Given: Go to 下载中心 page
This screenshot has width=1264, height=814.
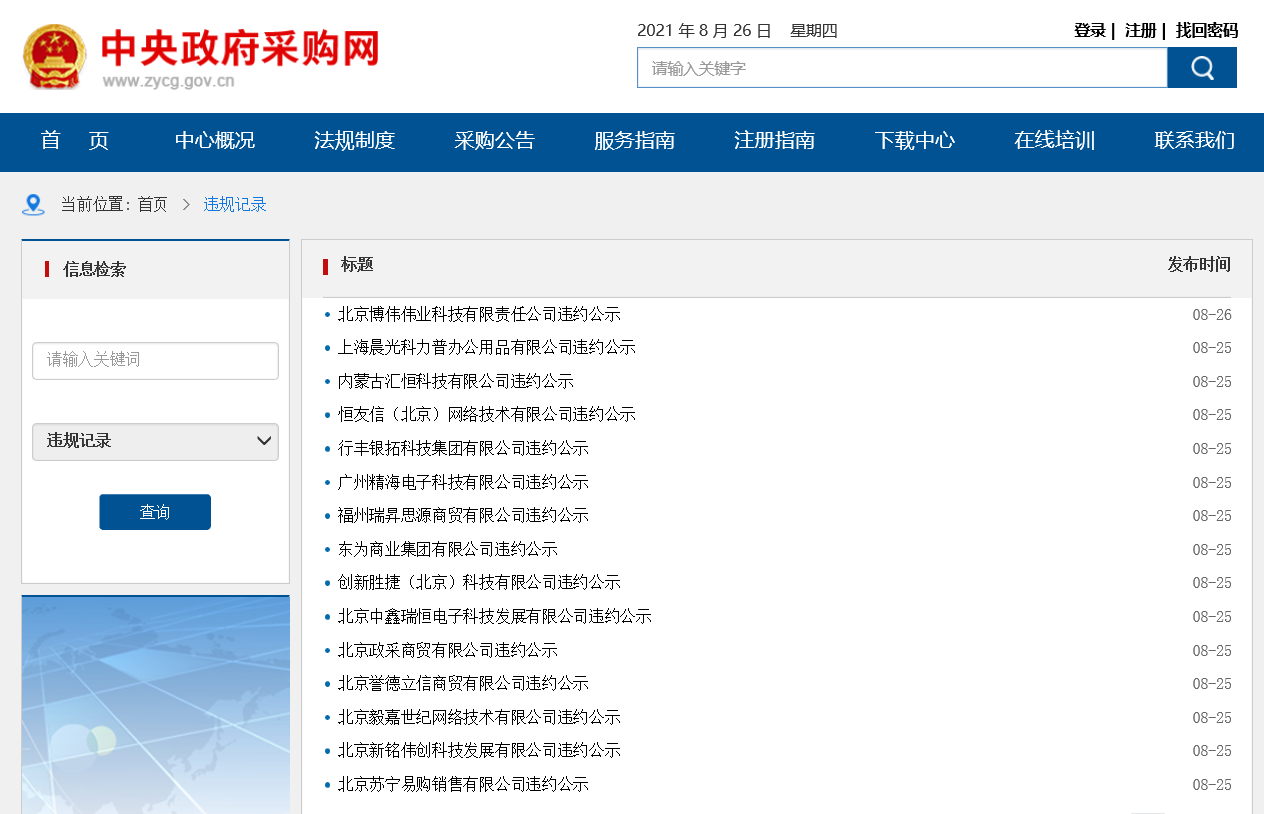Looking at the screenshot, I should coord(915,141).
